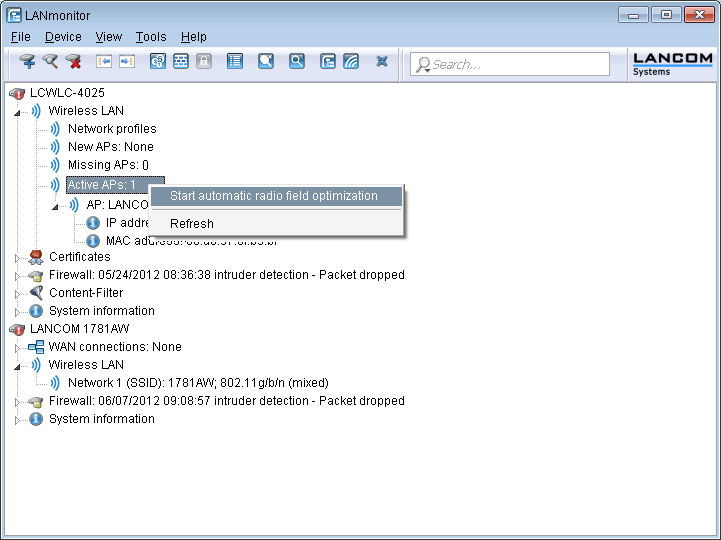Click the magnifier search toolbar icon
Screen dimensions: 721x540
(297, 62)
